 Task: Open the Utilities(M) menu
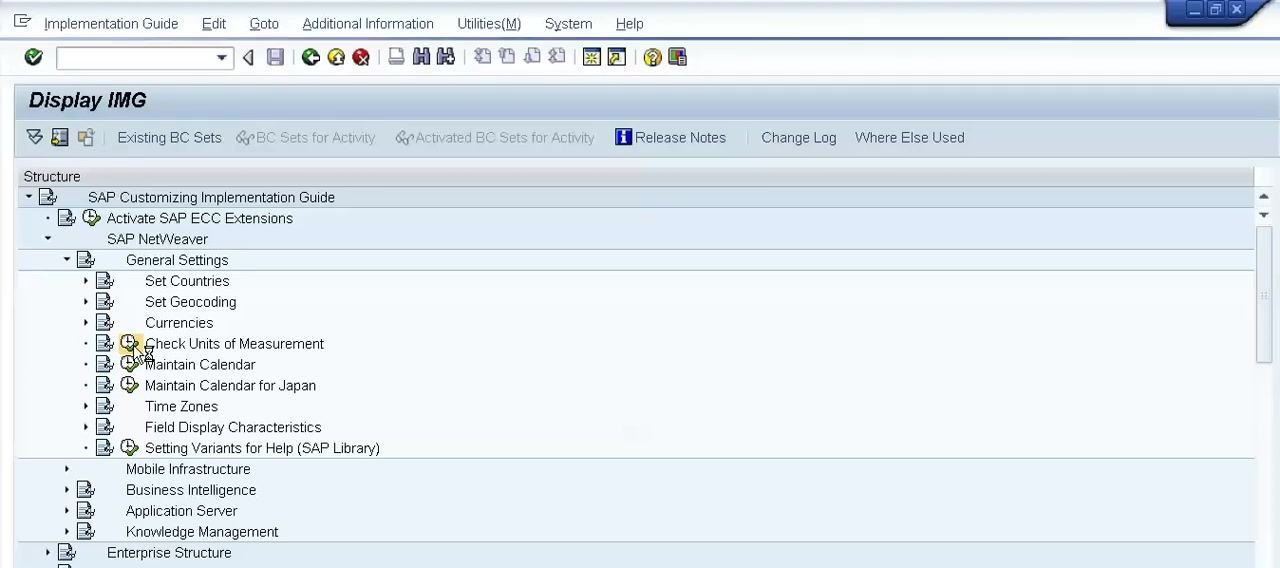[489, 23]
